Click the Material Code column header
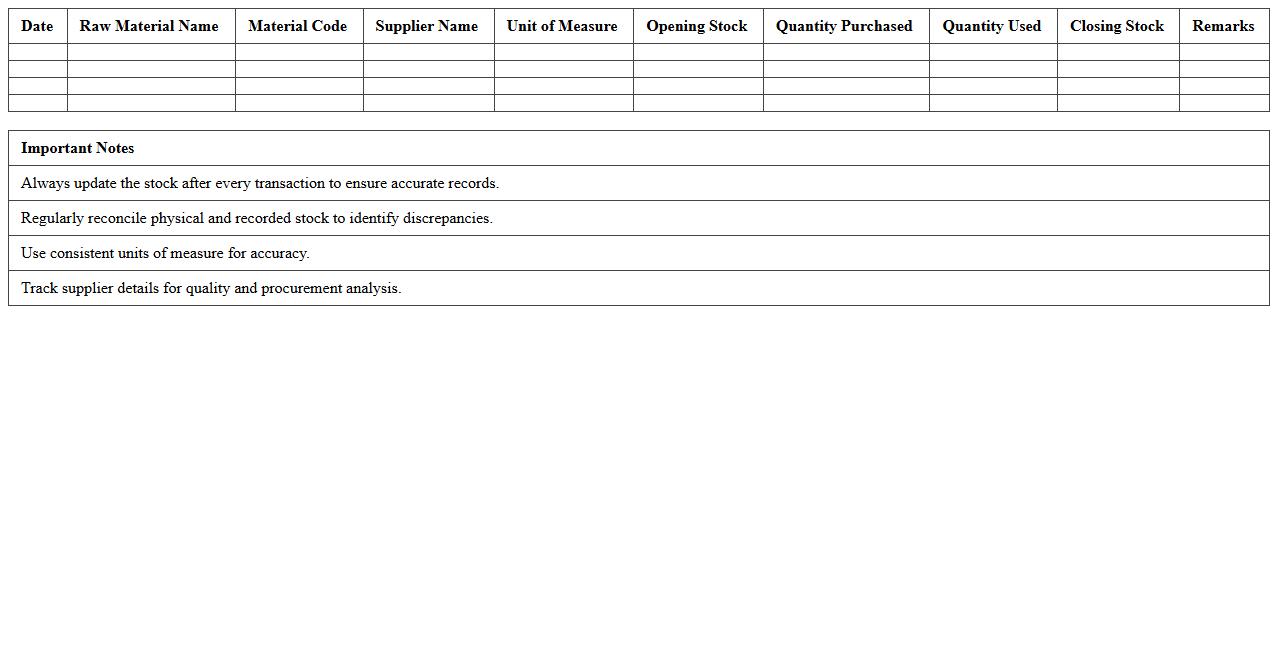 298,26
